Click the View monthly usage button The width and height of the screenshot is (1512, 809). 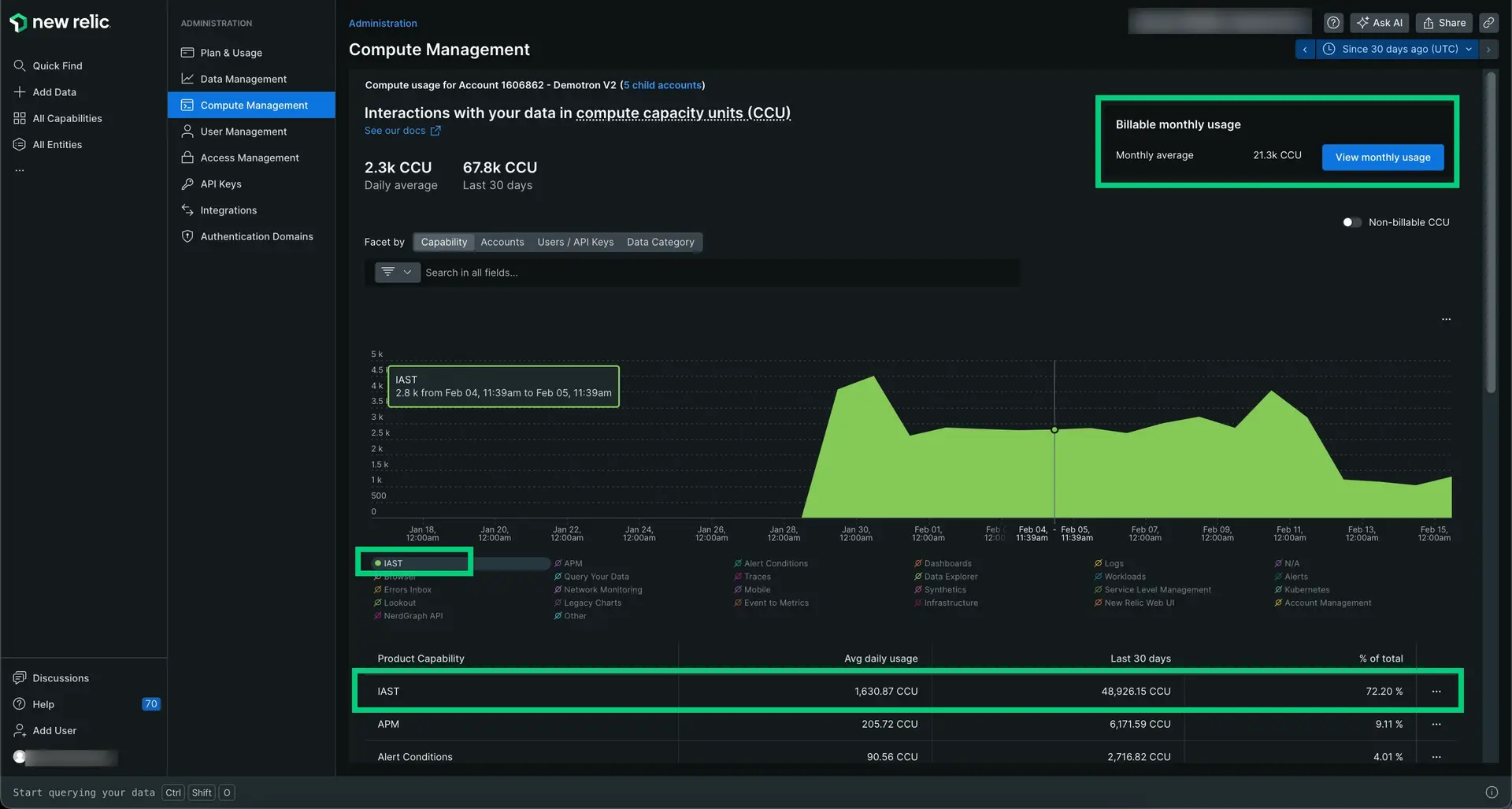pos(1382,158)
